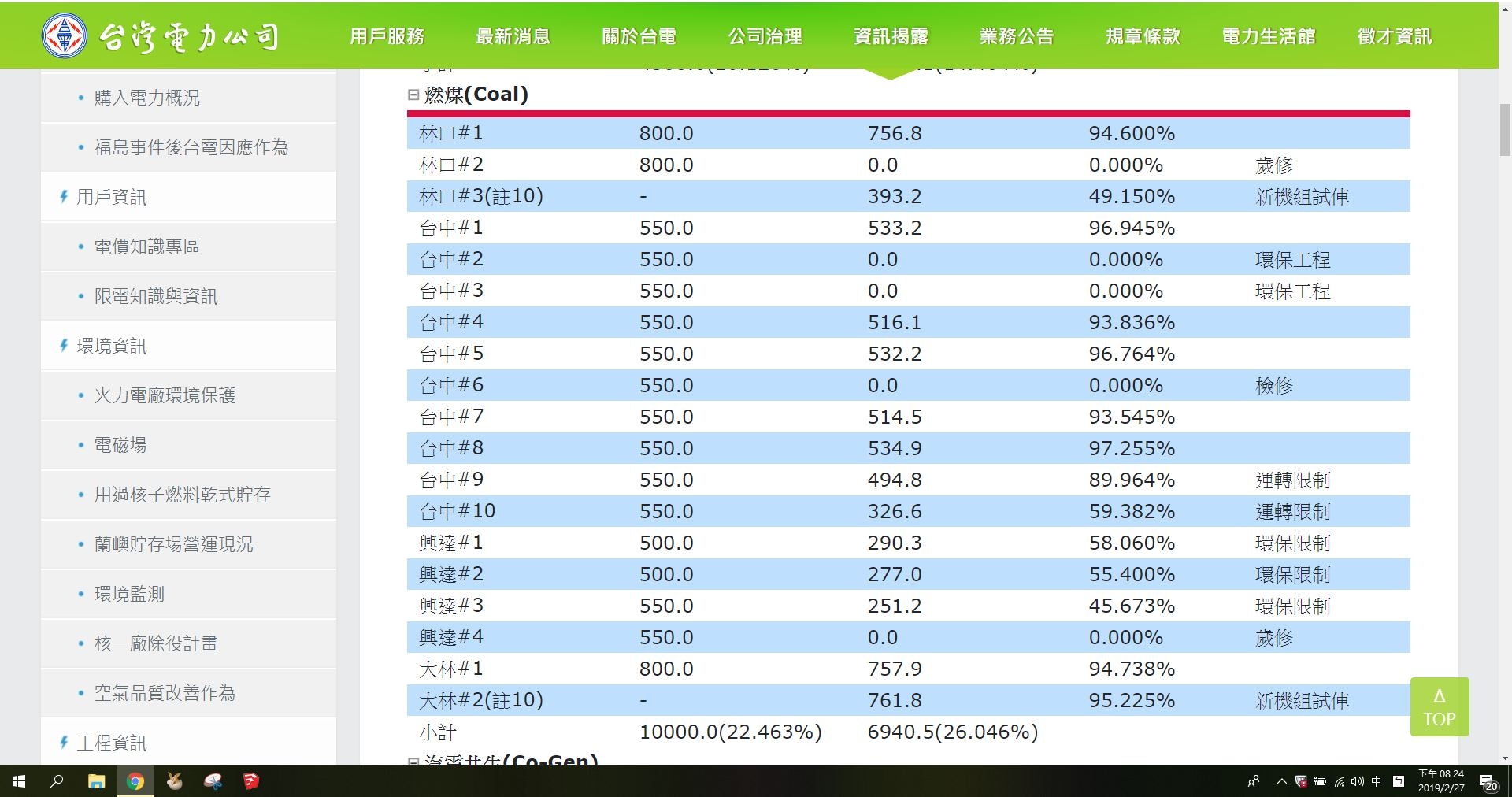Screen dimensions: 1512x797
Task: Open taskbar search magnifier
Action: click(x=57, y=781)
